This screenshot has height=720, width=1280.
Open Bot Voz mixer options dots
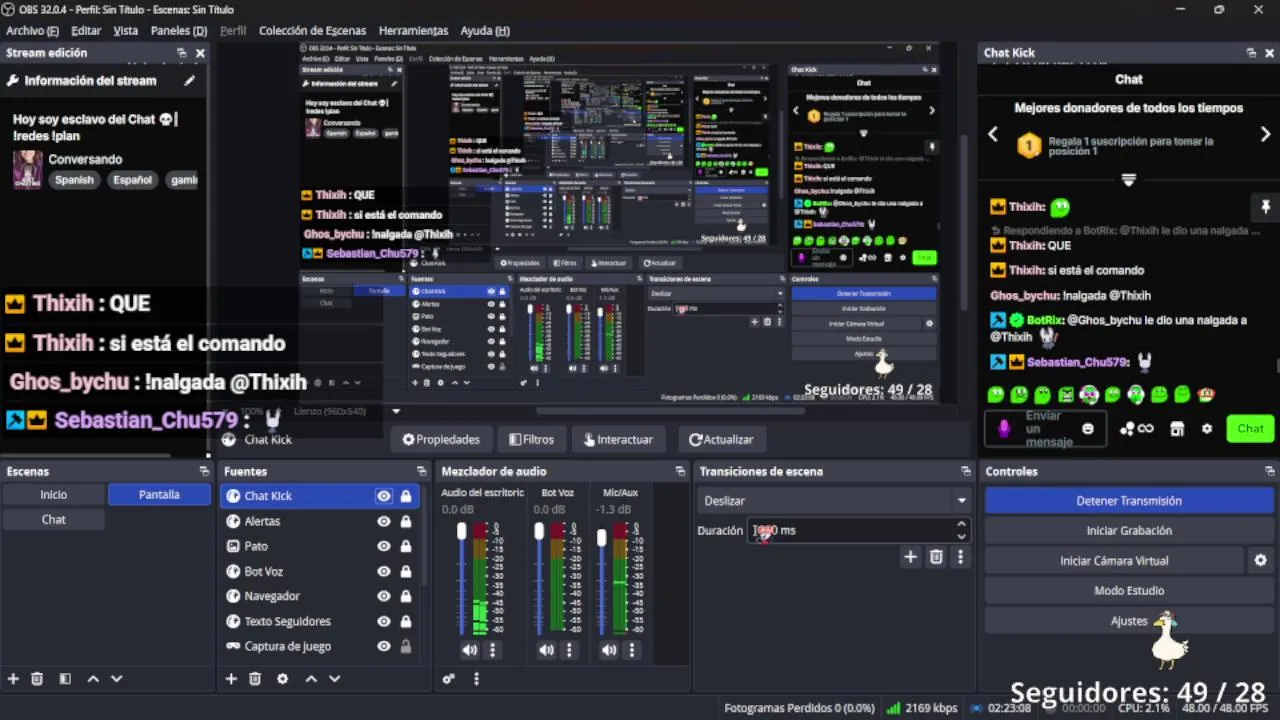tap(569, 650)
